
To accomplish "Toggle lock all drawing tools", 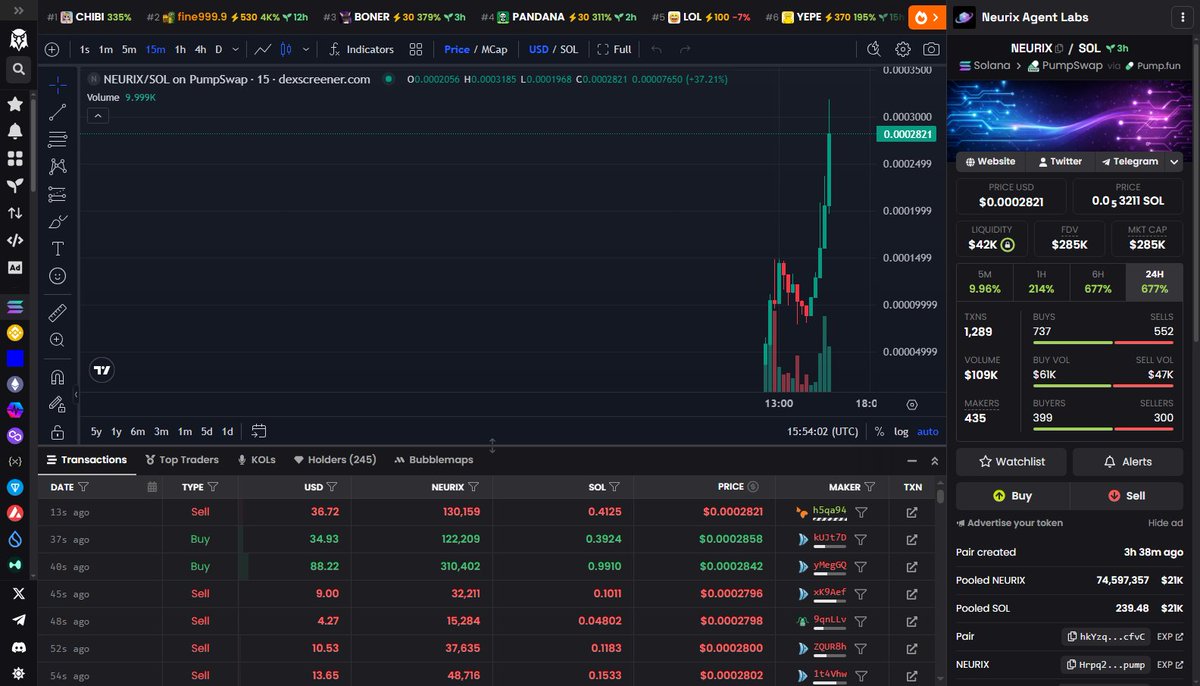I will (x=58, y=432).
